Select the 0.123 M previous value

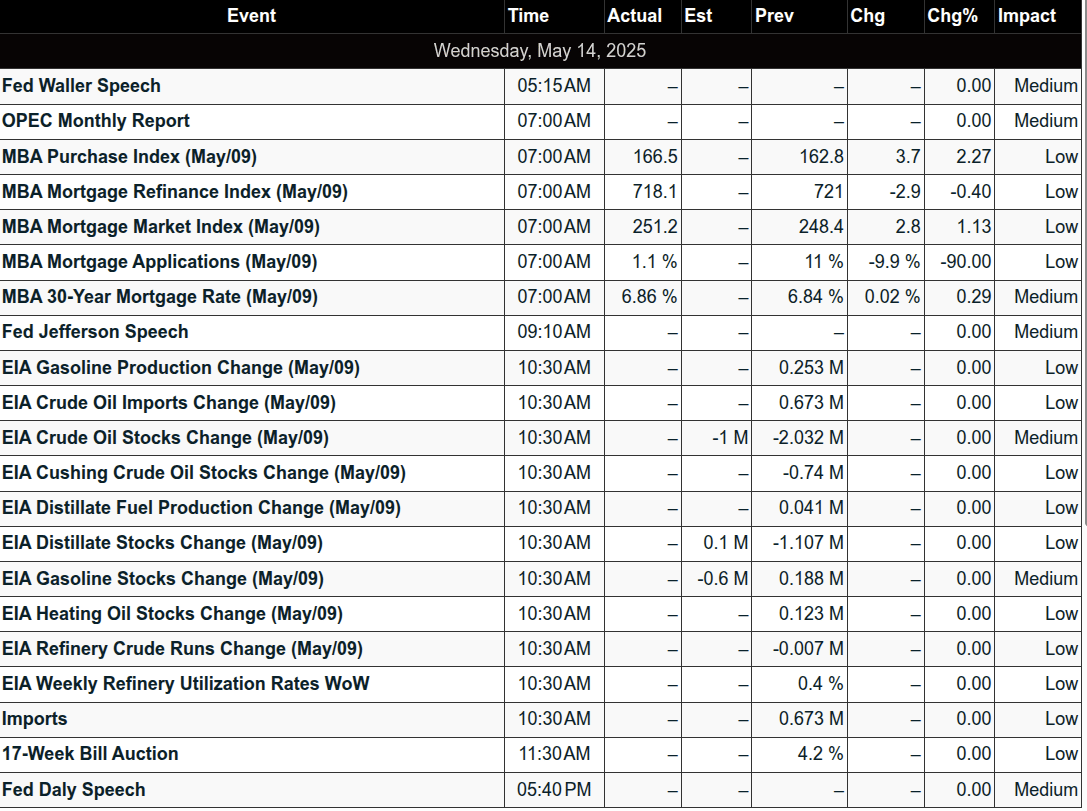pyautogui.click(x=811, y=613)
